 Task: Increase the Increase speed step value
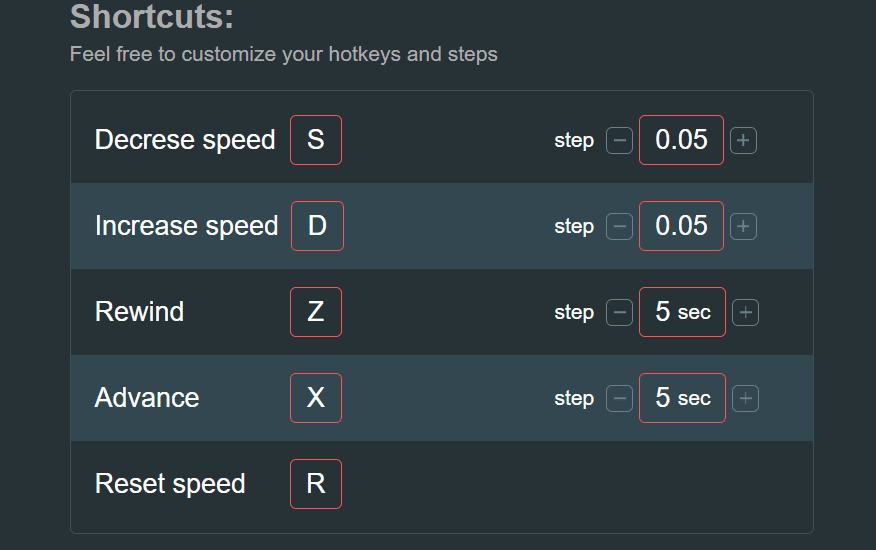(x=743, y=227)
